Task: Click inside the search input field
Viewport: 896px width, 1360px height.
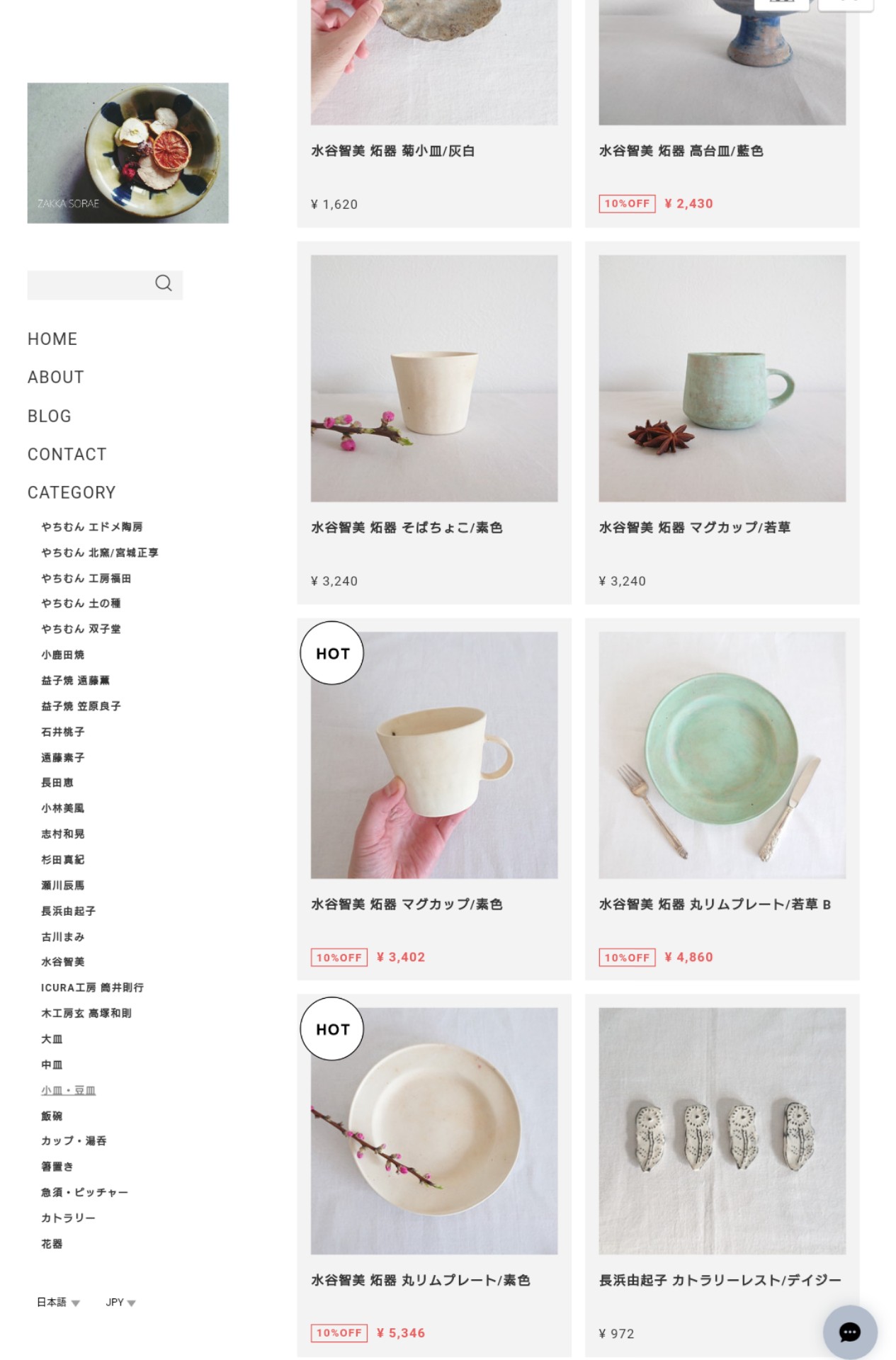Action: 89,285
